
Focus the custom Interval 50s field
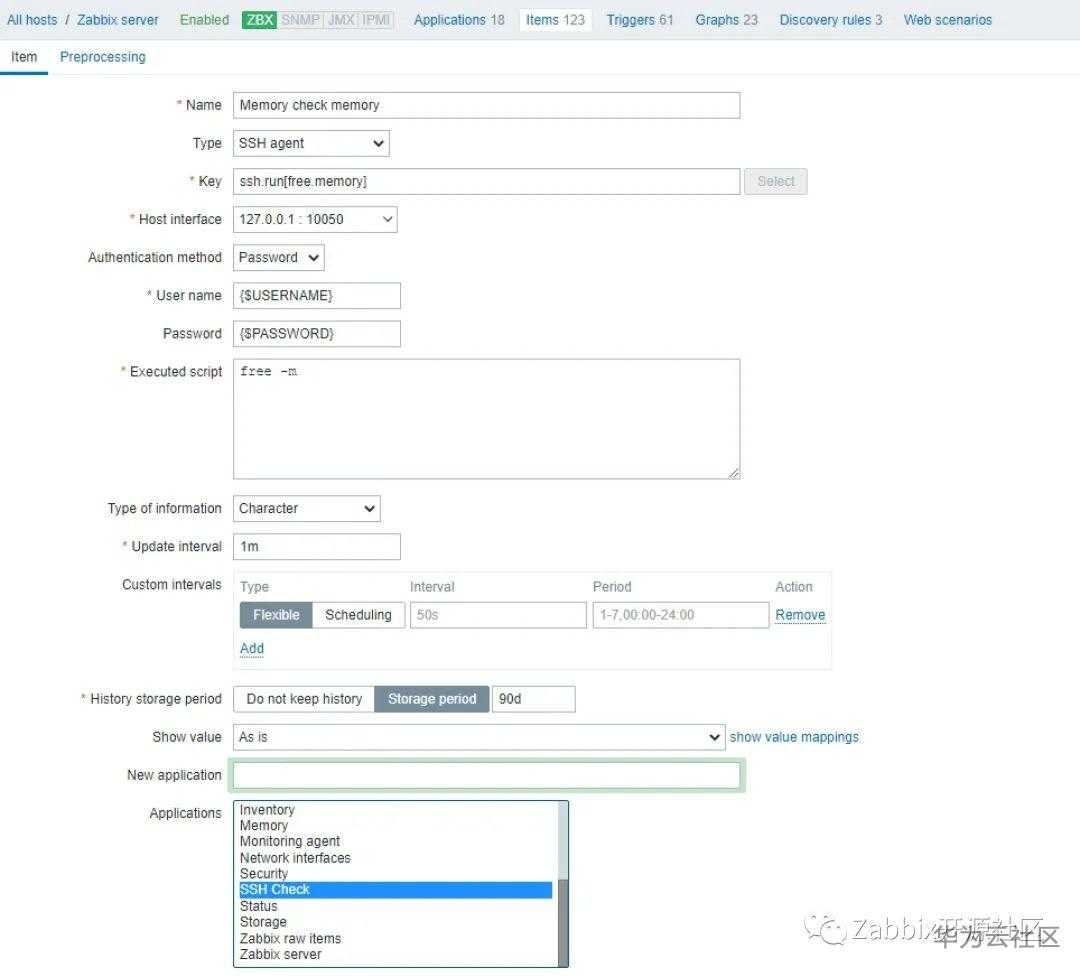tap(498, 615)
